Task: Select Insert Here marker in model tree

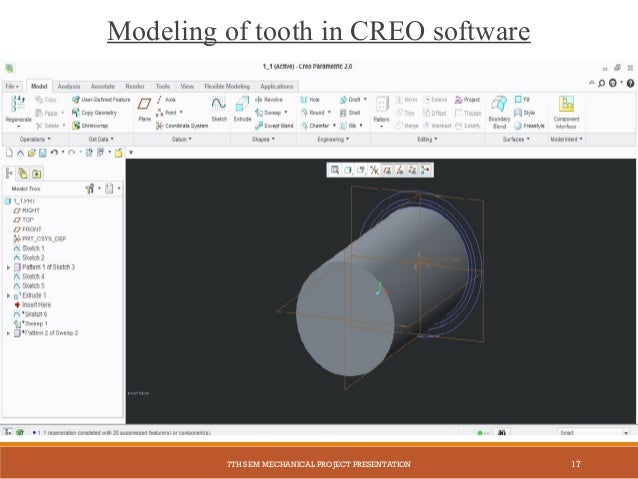Action: (x=33, y=305)
